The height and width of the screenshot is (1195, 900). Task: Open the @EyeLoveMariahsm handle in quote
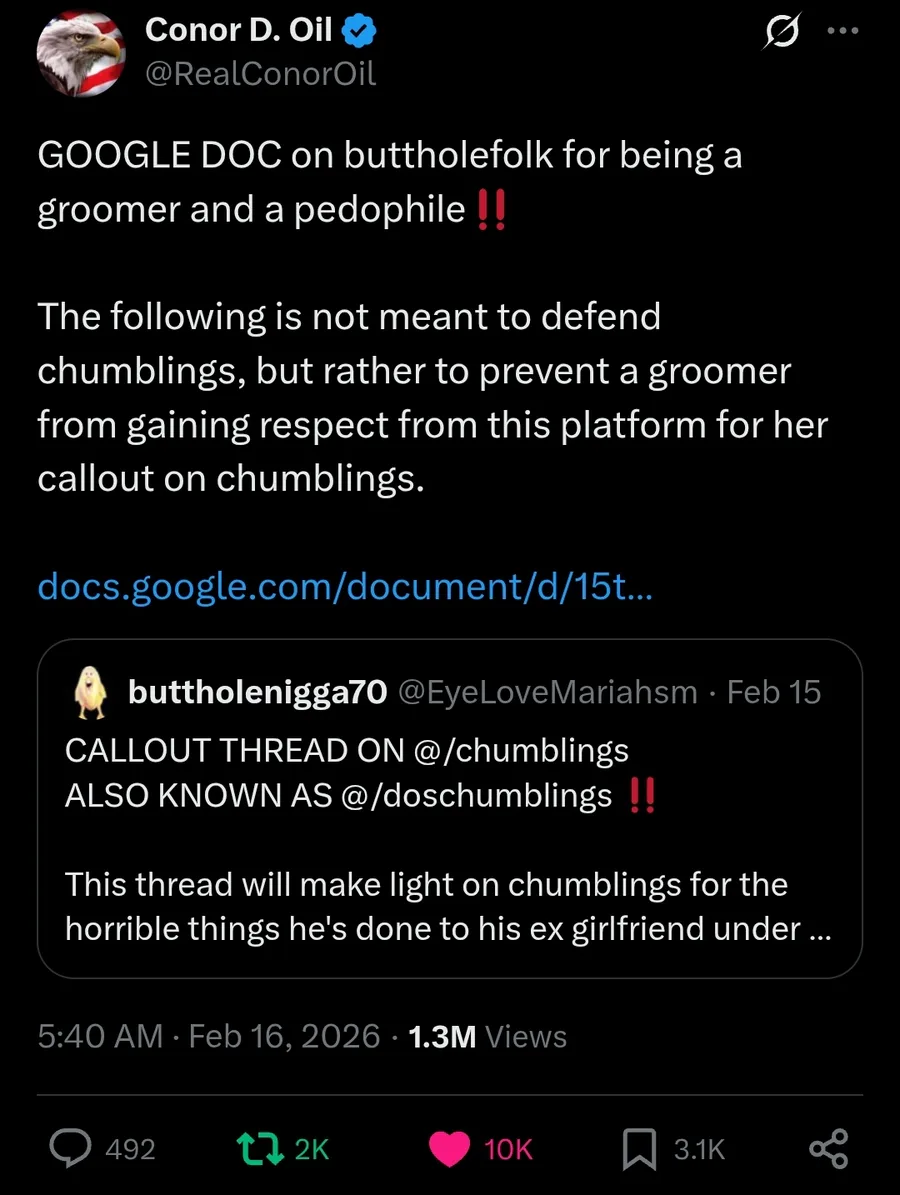point(548,692)
